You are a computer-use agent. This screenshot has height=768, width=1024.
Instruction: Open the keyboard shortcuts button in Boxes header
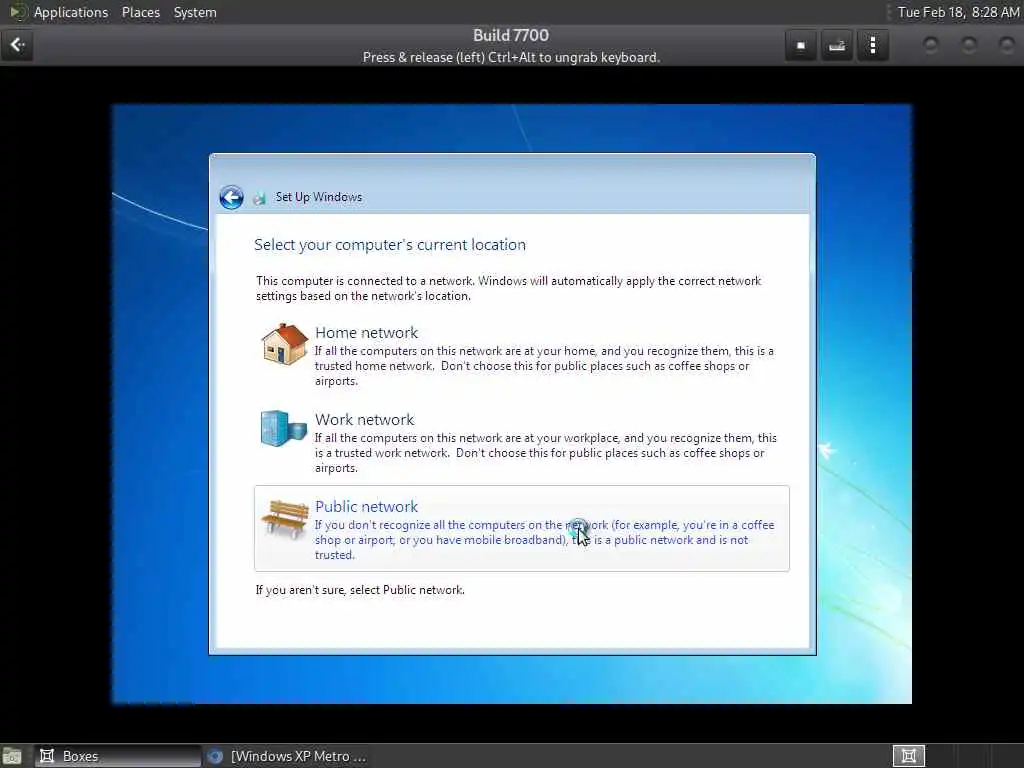837,46
